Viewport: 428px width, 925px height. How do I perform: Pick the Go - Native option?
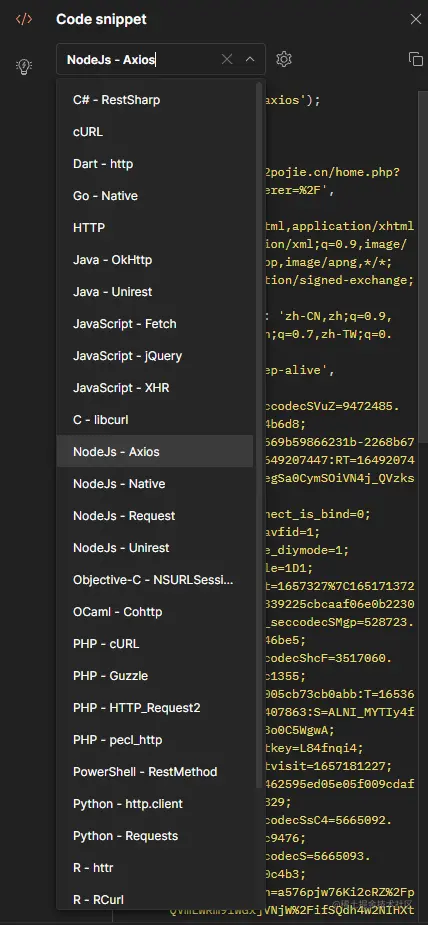(x=155, y=195)
